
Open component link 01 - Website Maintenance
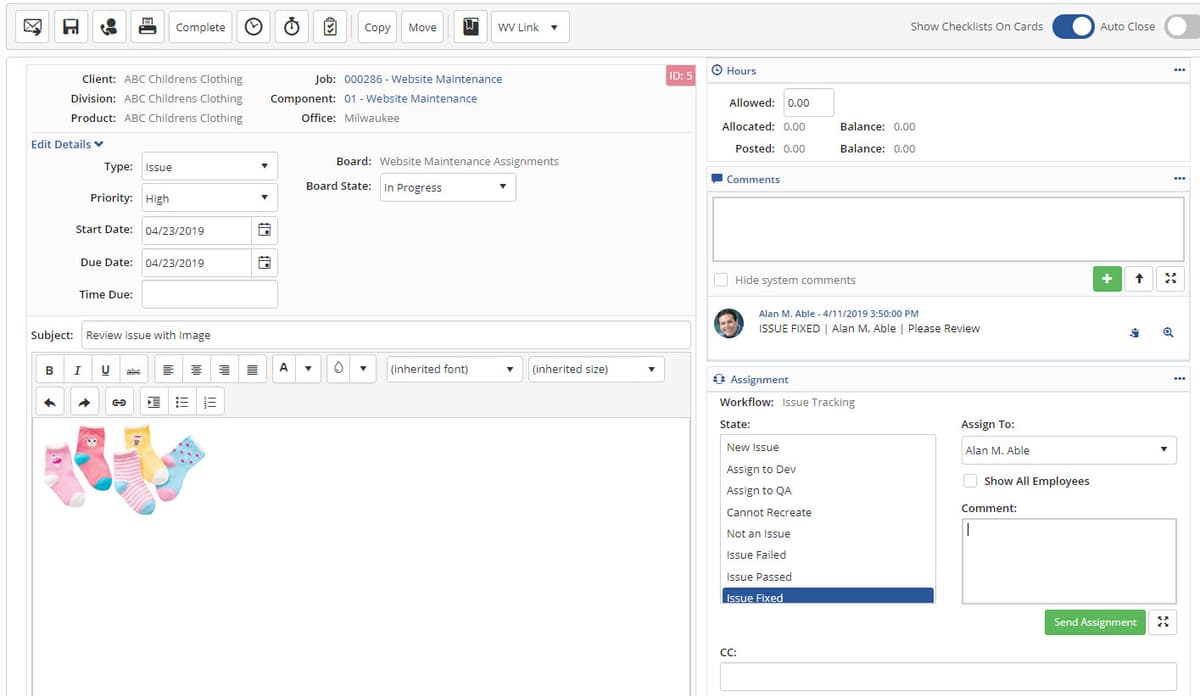coord(410,99)
